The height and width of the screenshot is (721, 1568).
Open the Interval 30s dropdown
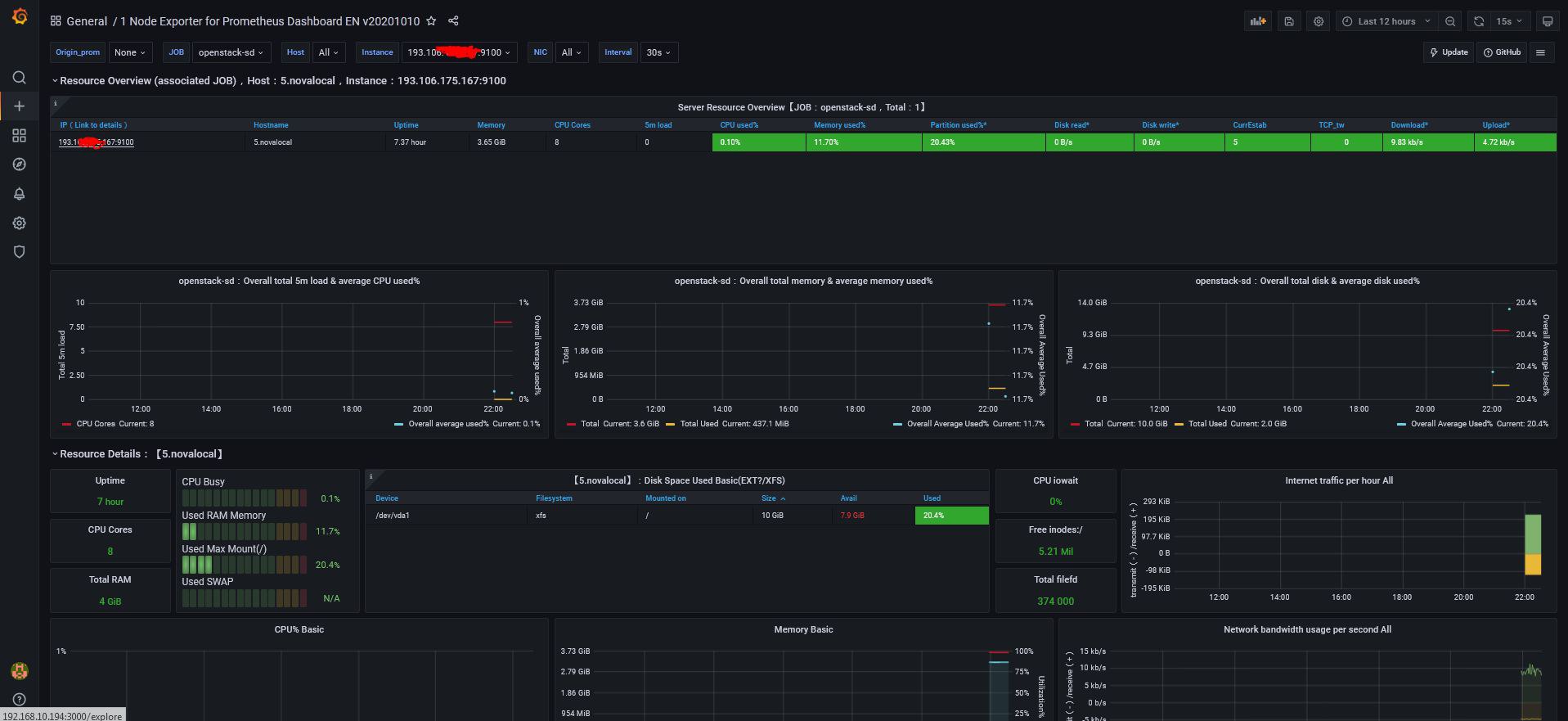click(658, 52)
